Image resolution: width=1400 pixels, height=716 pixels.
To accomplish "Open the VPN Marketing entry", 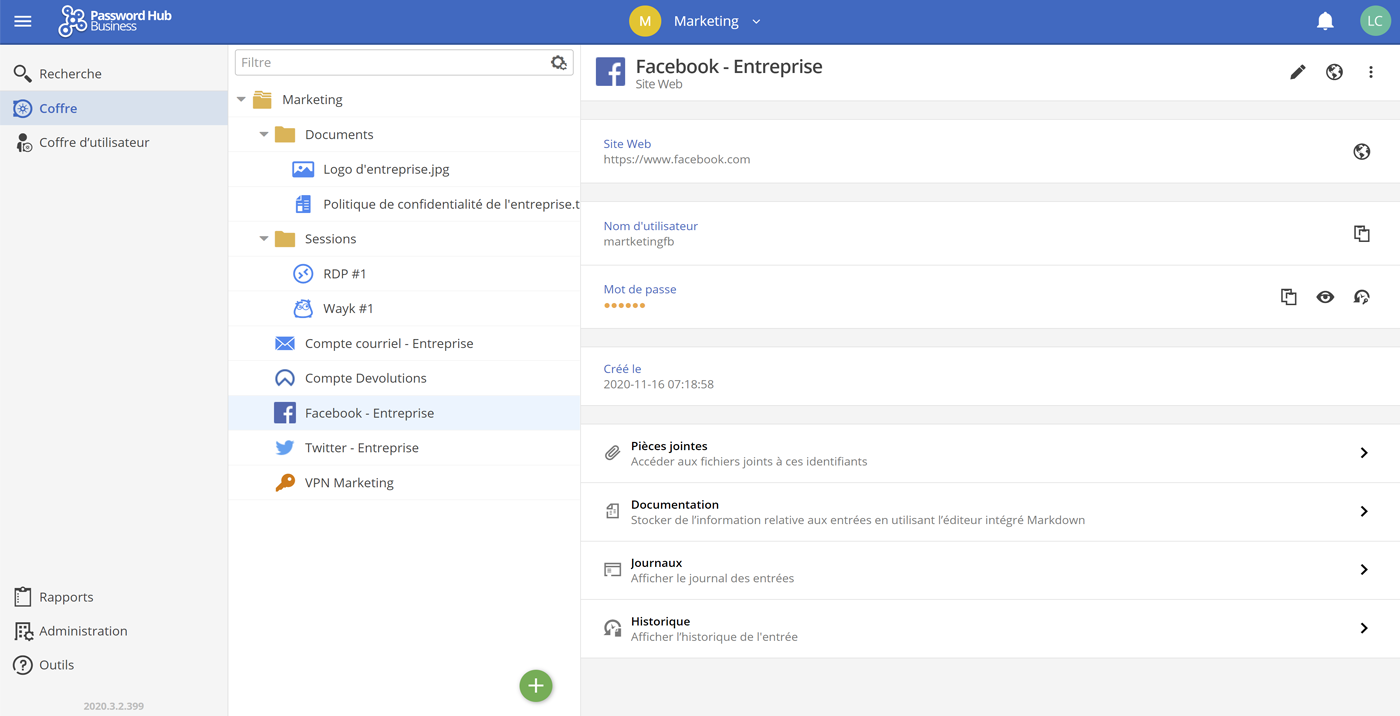I will (349, 483).
